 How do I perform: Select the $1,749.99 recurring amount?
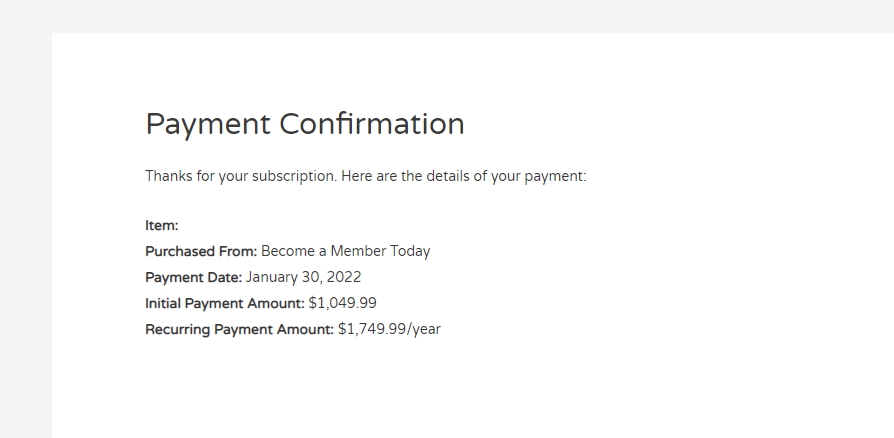(x=372, y=329)
